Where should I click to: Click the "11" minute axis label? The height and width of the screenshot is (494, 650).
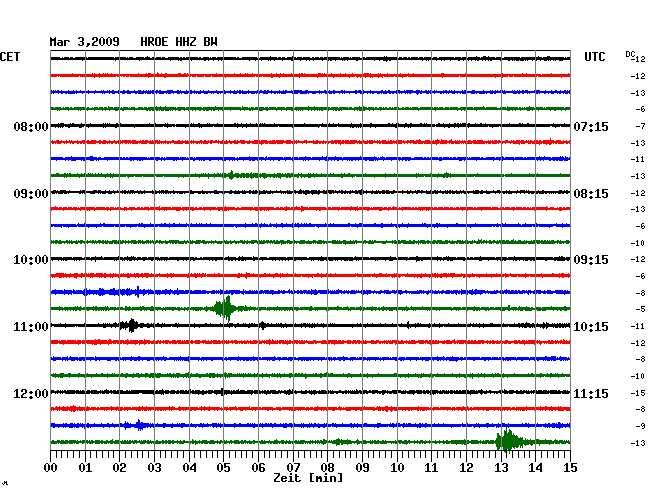(431, 467)
